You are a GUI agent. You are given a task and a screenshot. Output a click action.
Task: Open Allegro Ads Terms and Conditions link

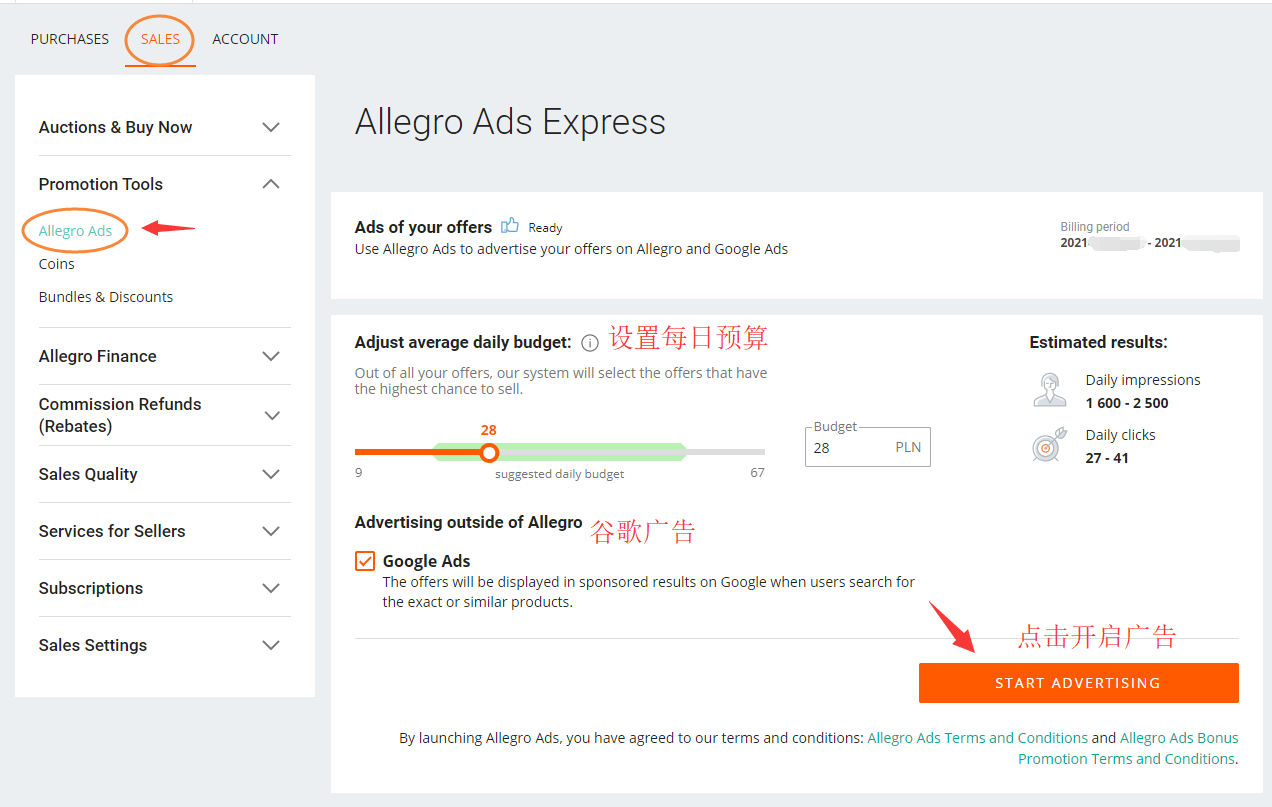click(977, 738)
